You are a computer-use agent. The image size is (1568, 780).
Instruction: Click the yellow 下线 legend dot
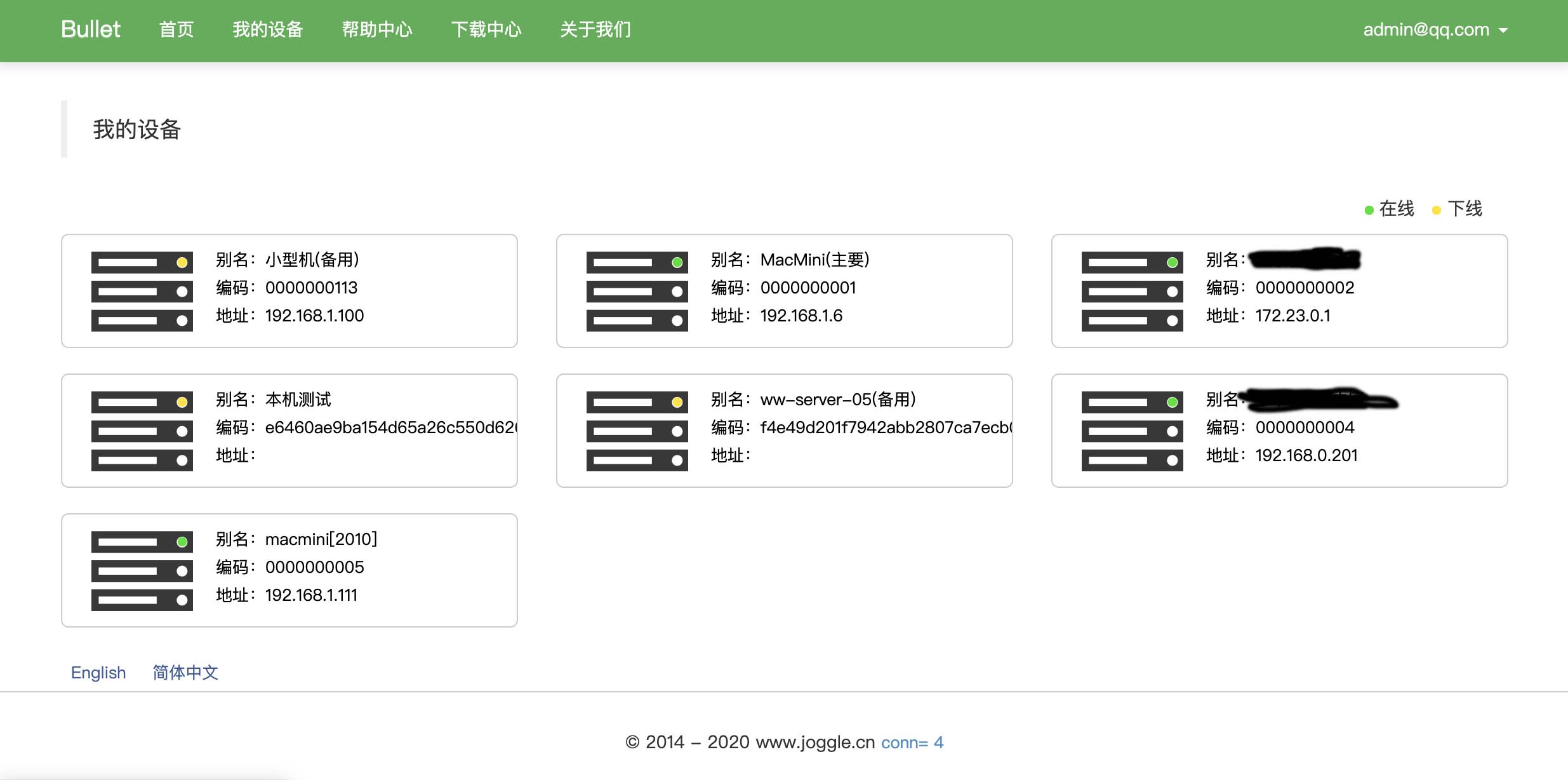click(1437, 210)
